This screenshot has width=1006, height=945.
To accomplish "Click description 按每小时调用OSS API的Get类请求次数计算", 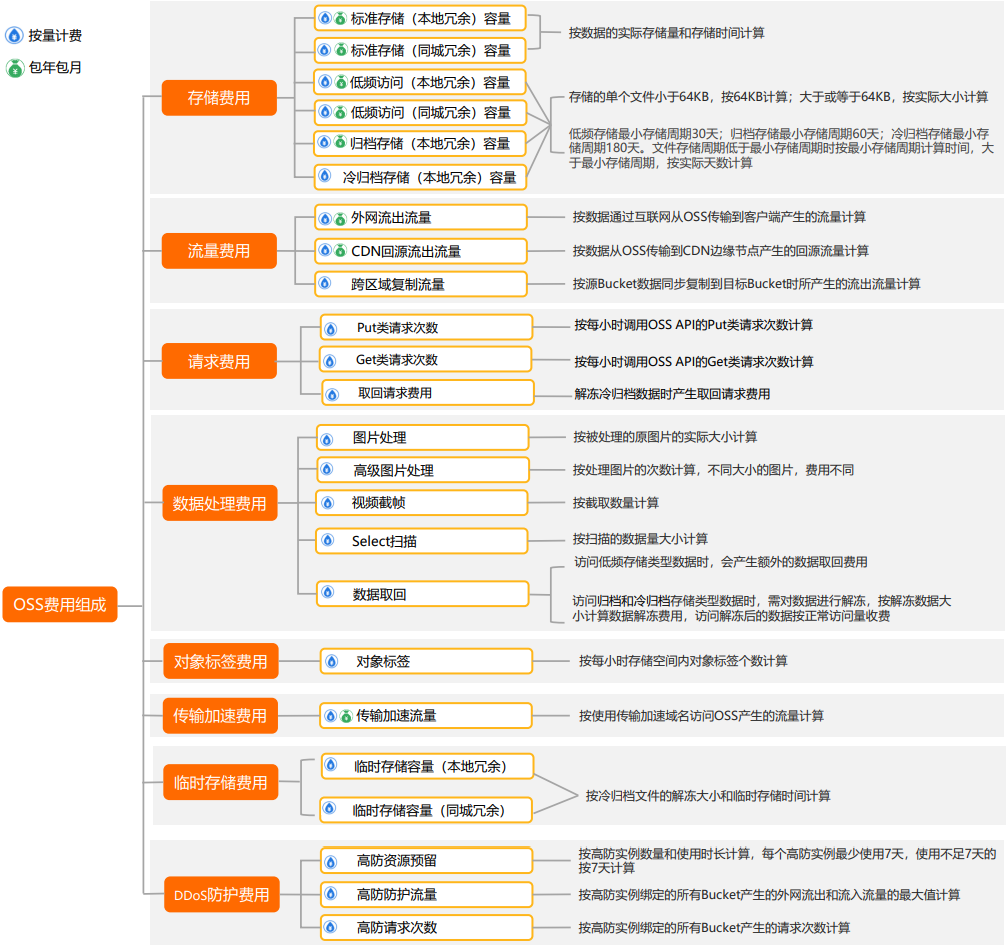I will (x=694, y=362).
